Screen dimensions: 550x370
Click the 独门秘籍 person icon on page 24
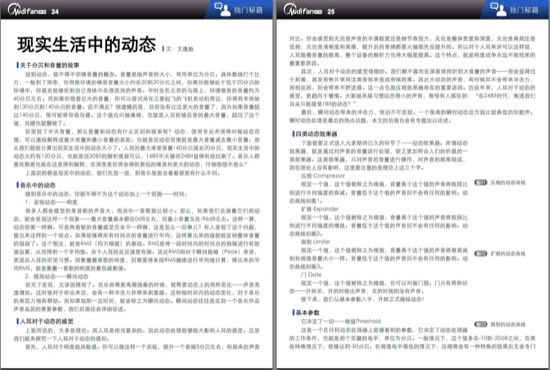222,9
